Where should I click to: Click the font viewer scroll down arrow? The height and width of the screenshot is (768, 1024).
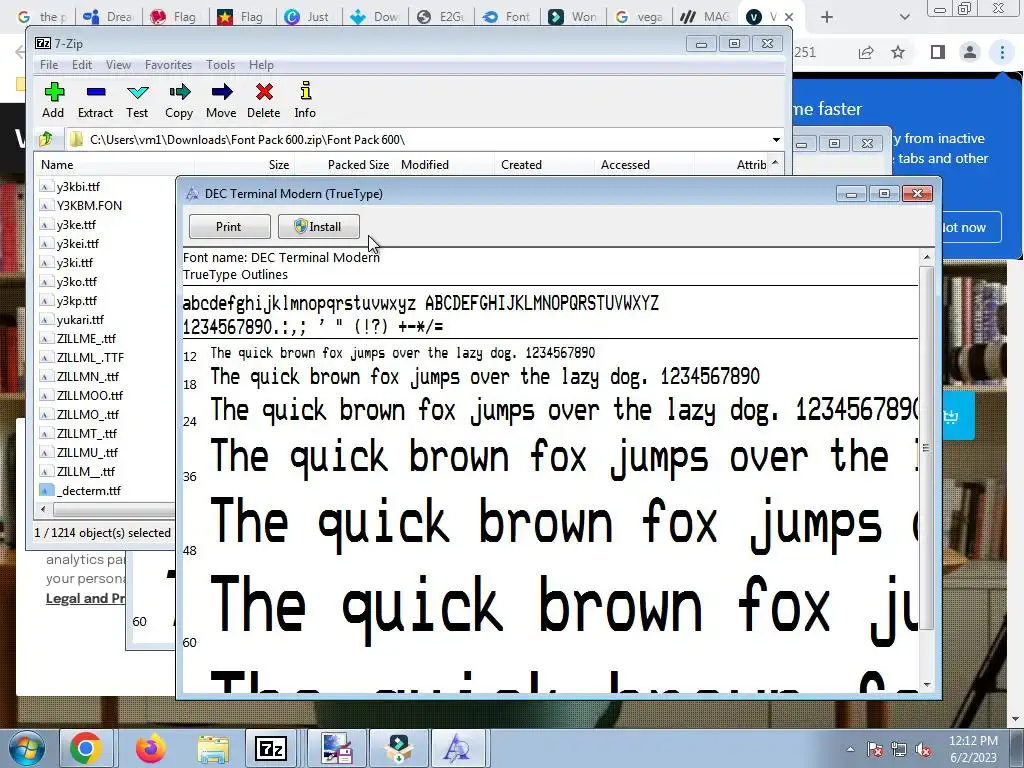click(x=926, y=684)
